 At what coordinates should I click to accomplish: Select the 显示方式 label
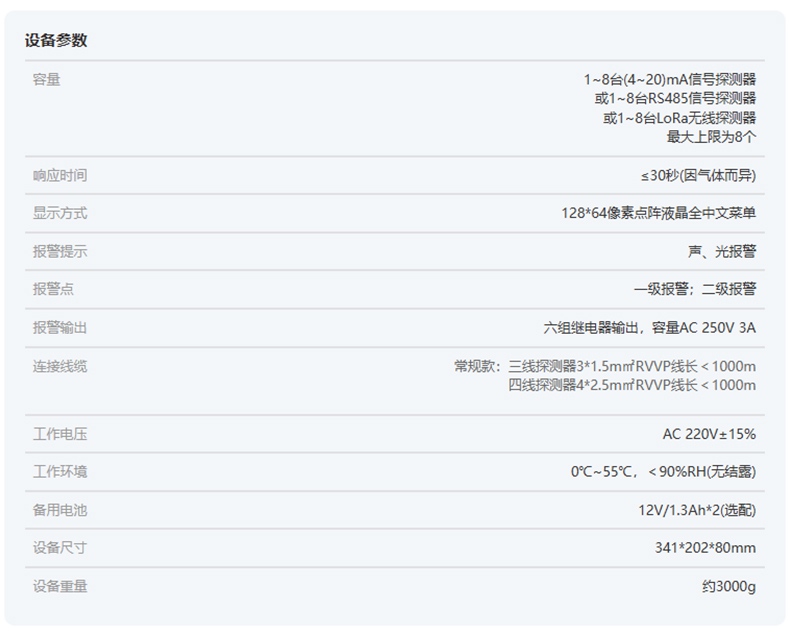tap(60, 213)
